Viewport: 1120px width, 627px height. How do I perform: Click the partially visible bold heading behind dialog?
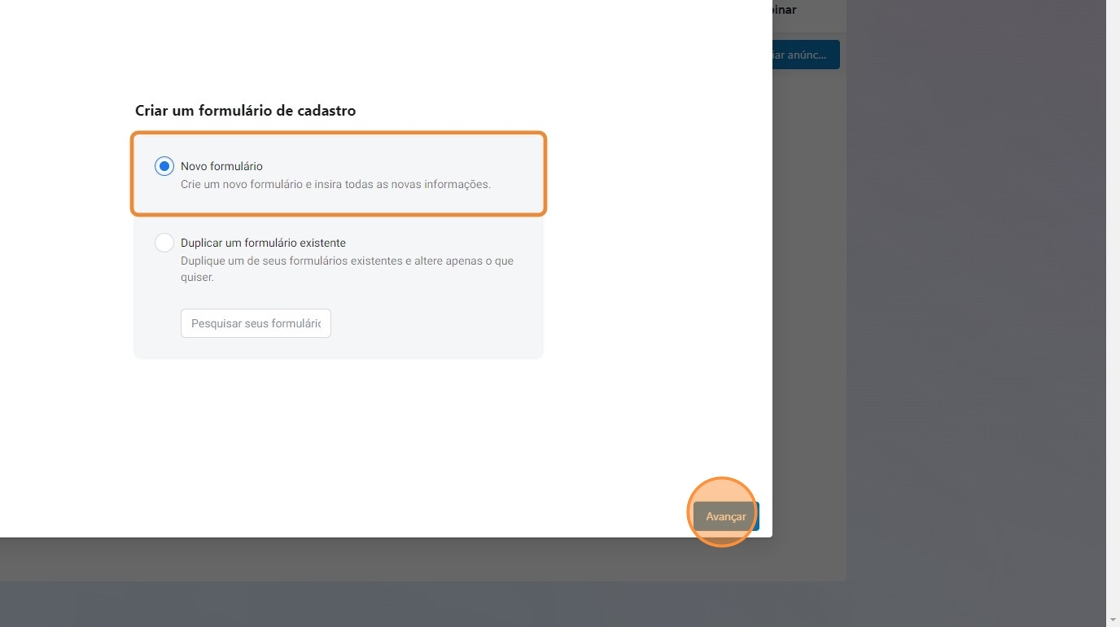pos(785,10)
